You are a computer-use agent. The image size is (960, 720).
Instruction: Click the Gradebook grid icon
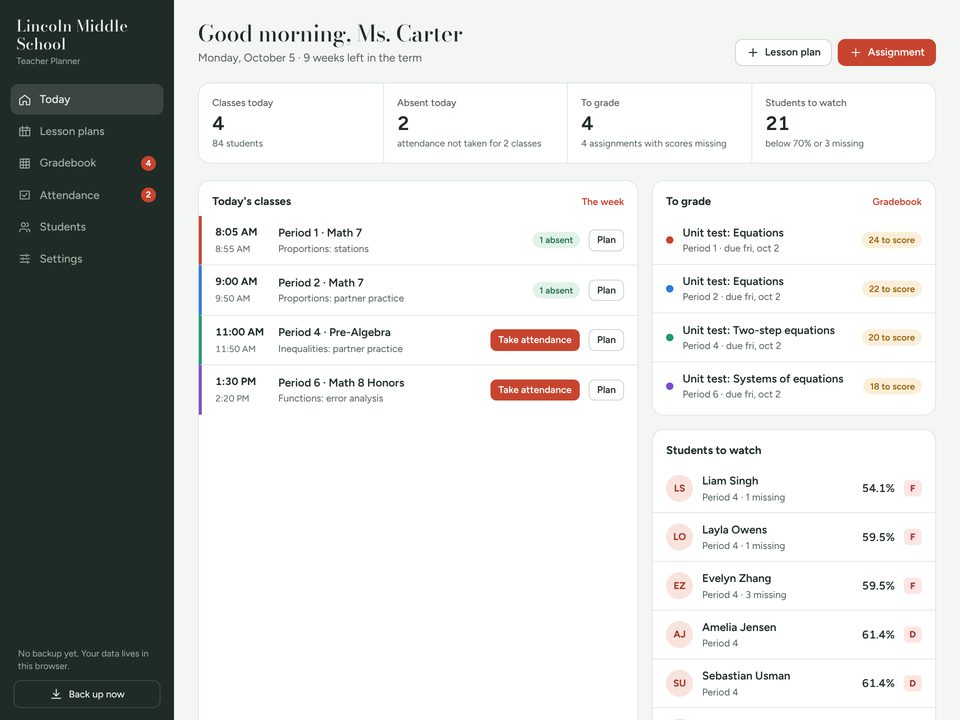pyautogui.click(x=24, y=163)
